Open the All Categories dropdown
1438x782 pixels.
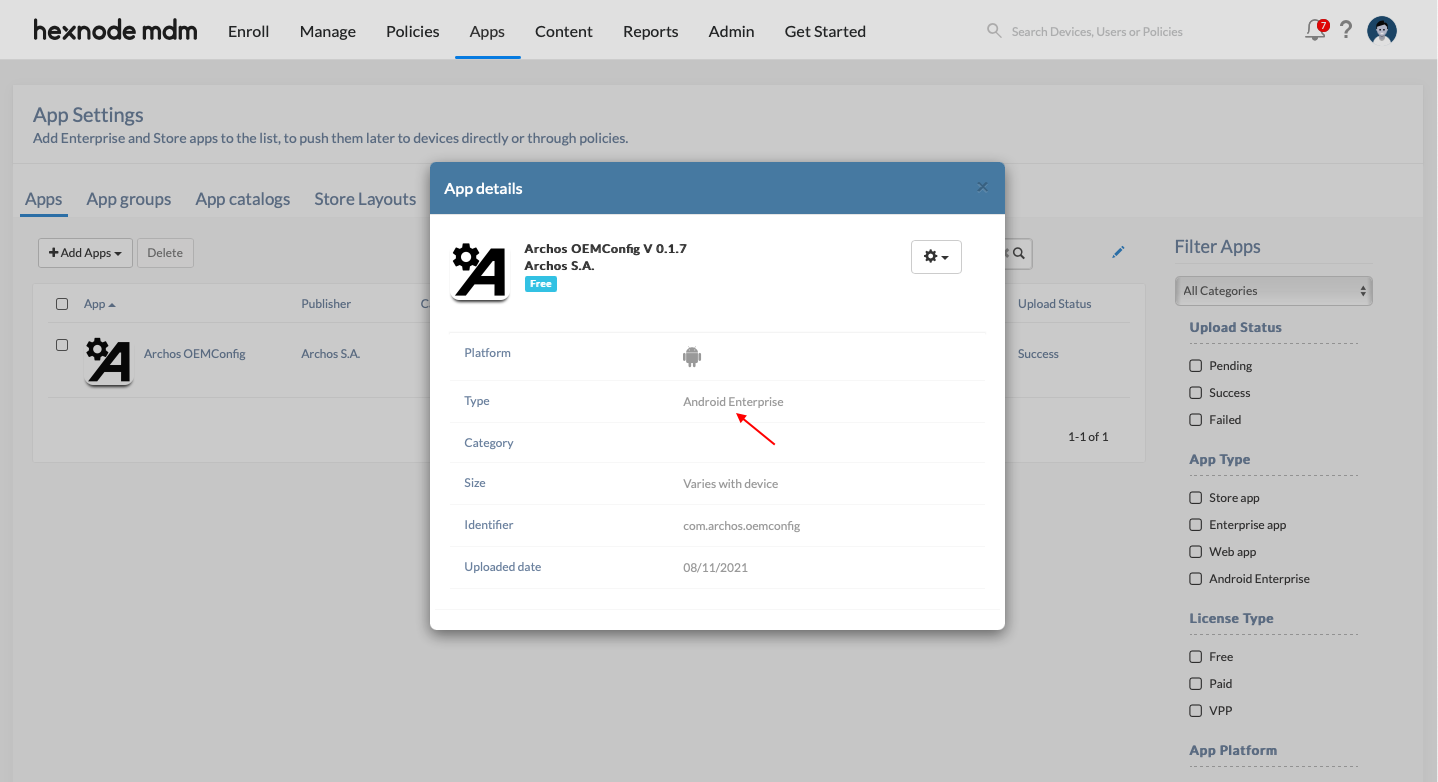pos(1274,291)
